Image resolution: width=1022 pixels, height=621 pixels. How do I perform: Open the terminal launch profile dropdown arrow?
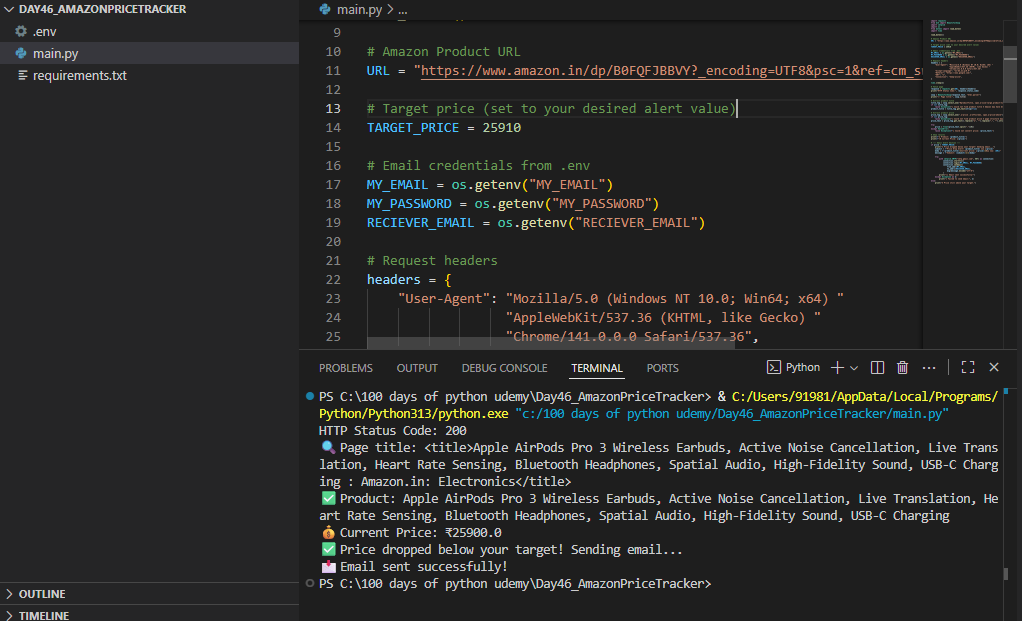pos(854,368)
